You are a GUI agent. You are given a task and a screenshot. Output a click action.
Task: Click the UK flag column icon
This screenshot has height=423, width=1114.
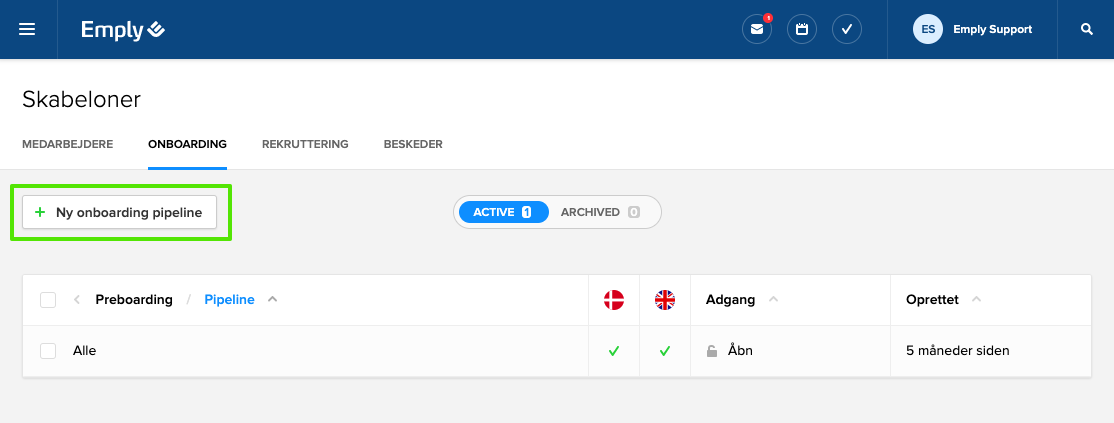point(665,300)
